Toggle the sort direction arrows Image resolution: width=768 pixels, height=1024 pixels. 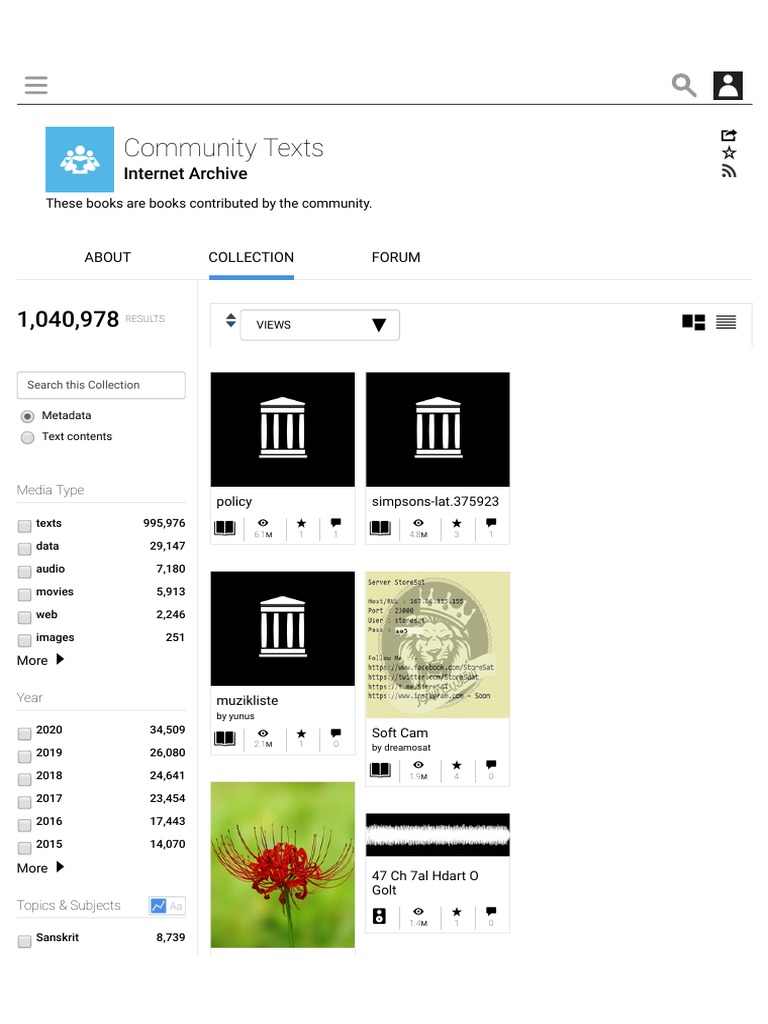pyautogui.click(x=231, y=320)
